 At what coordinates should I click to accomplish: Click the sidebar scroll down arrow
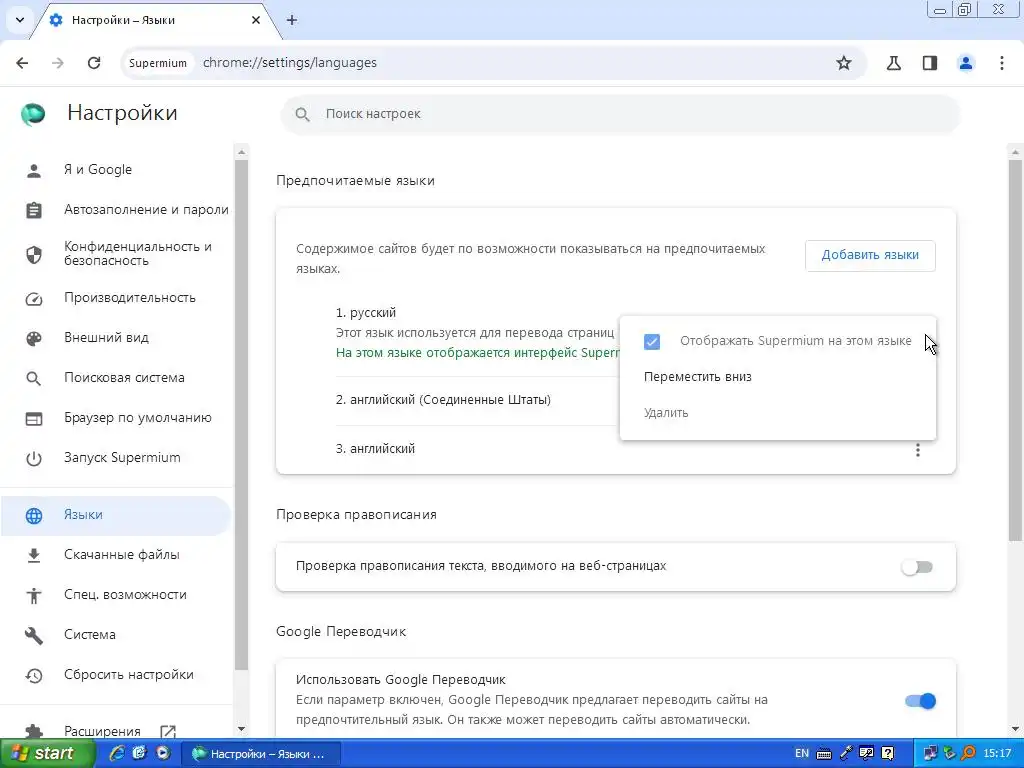click(x=241, y=729)
